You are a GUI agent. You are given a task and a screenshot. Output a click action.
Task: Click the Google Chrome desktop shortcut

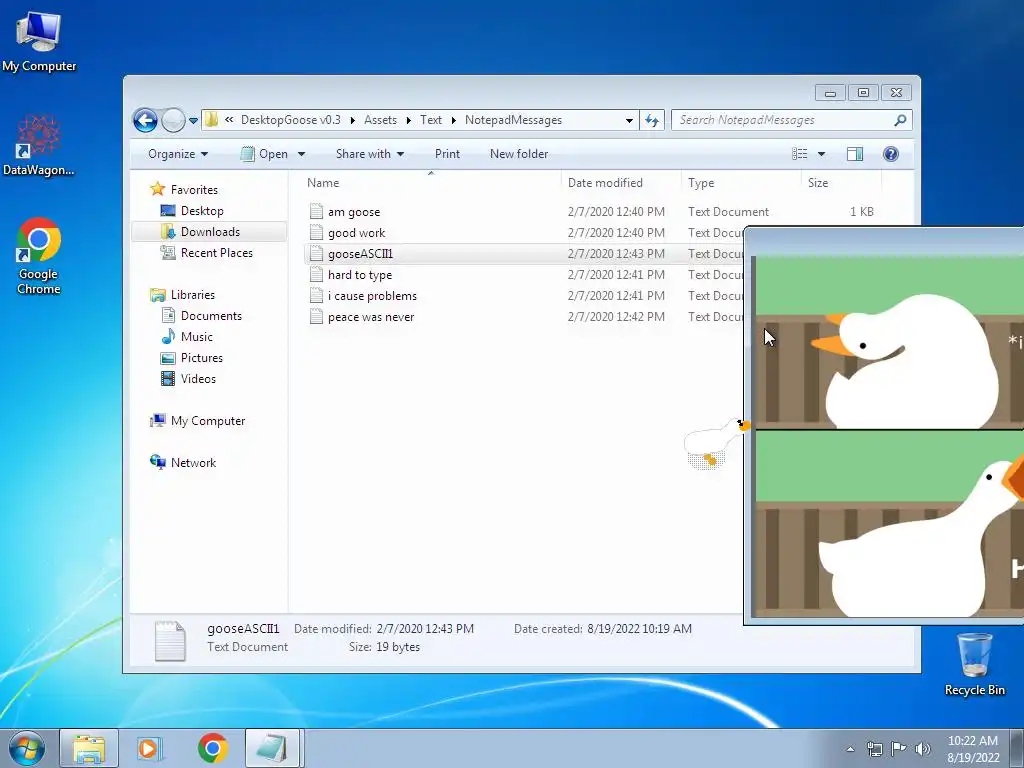39,256
